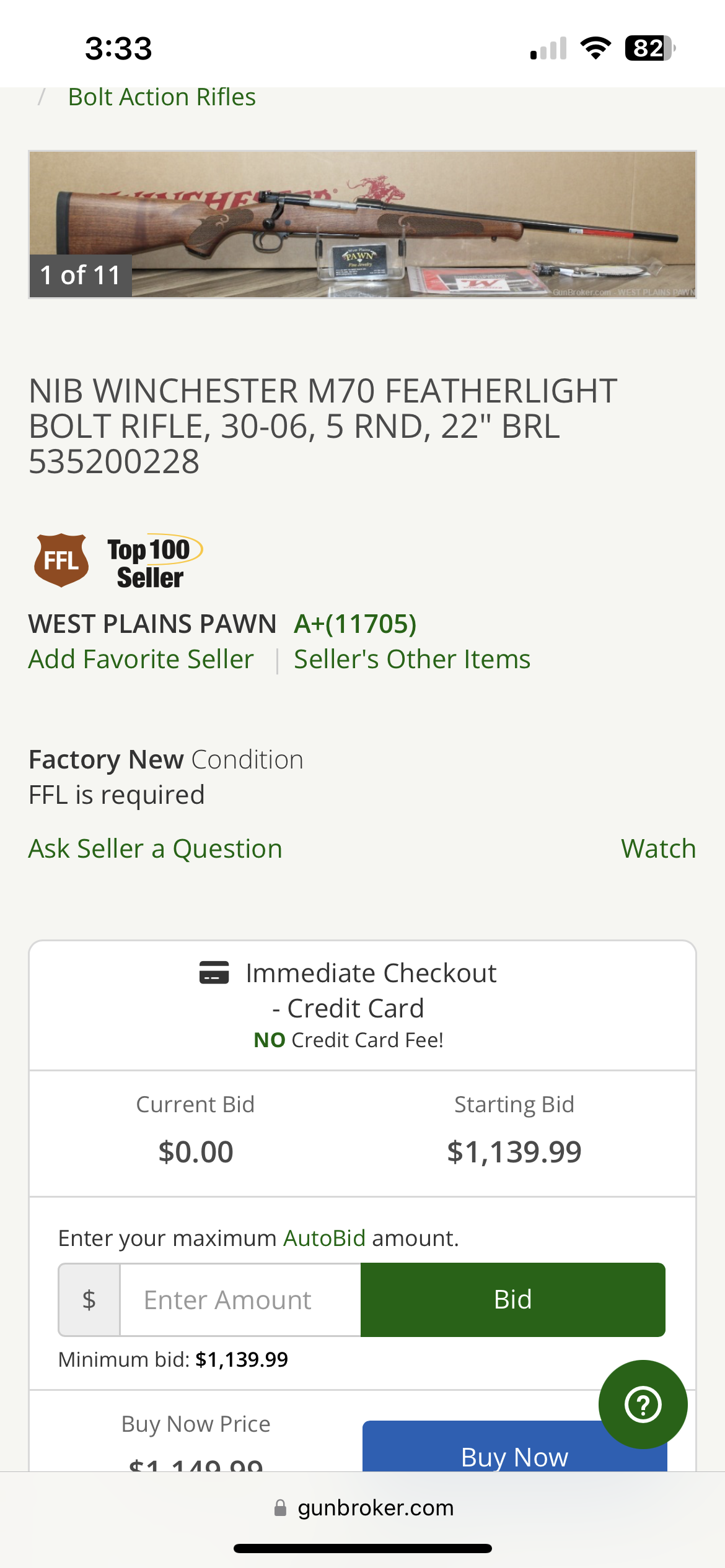725x1568 pixels.
Task: Tap the cellular signal bars icon
Action: [548, 48]
